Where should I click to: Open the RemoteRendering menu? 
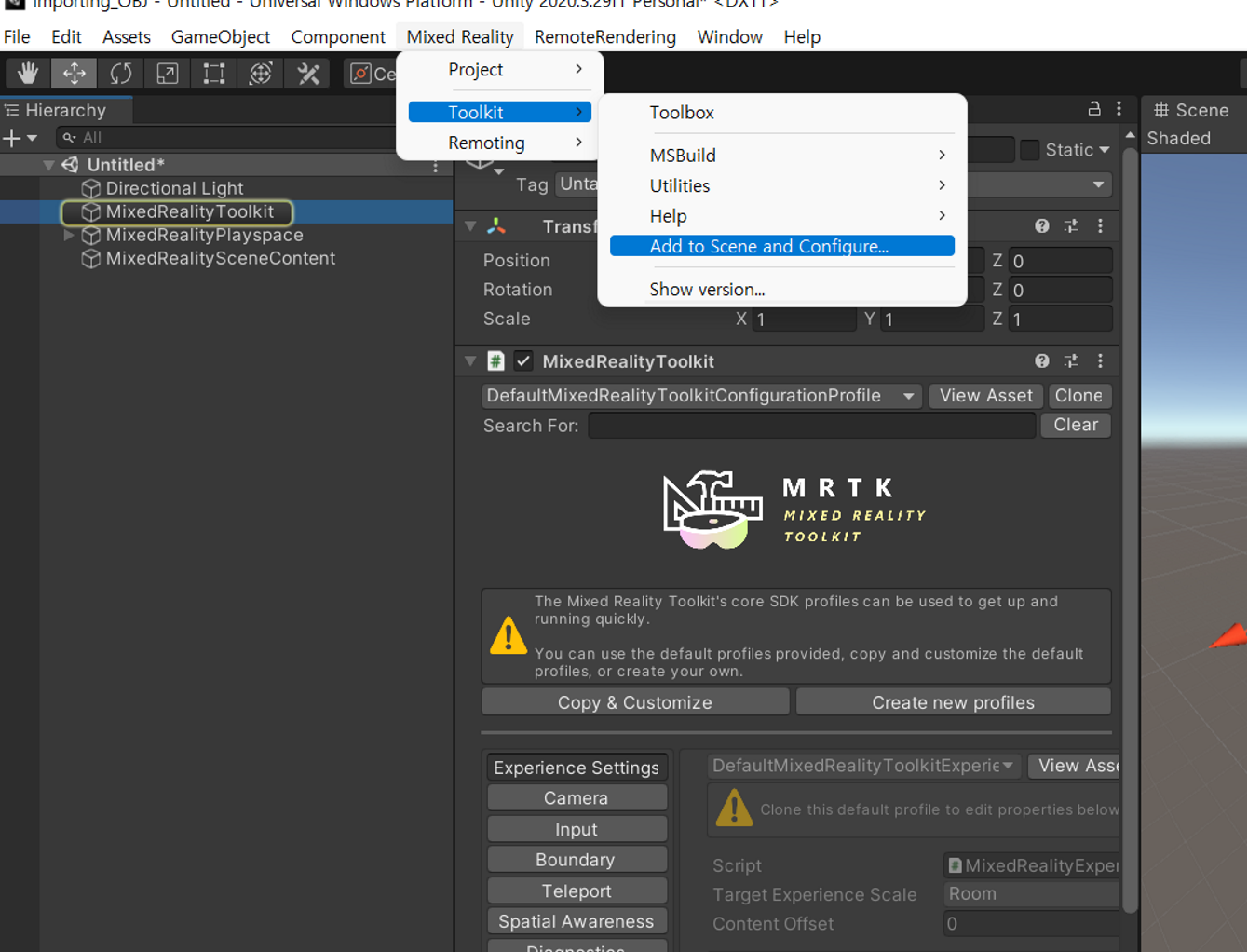pos(604,36)
